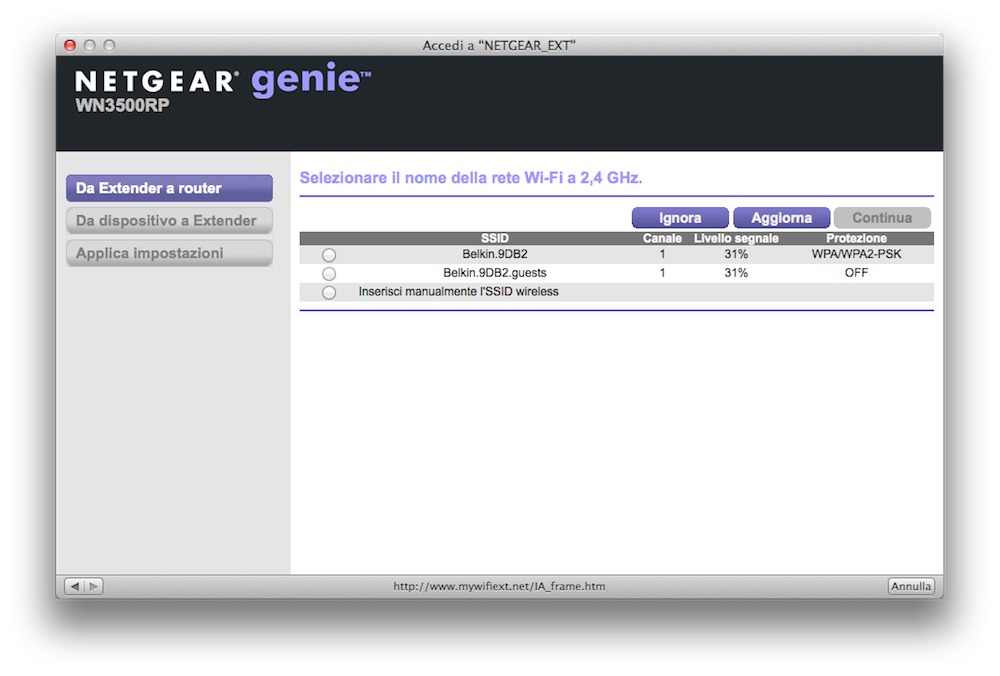The height and width of the screenshot is (676, 1000).
Task: Open the Da Extender a router step
Action: (169, 188)
